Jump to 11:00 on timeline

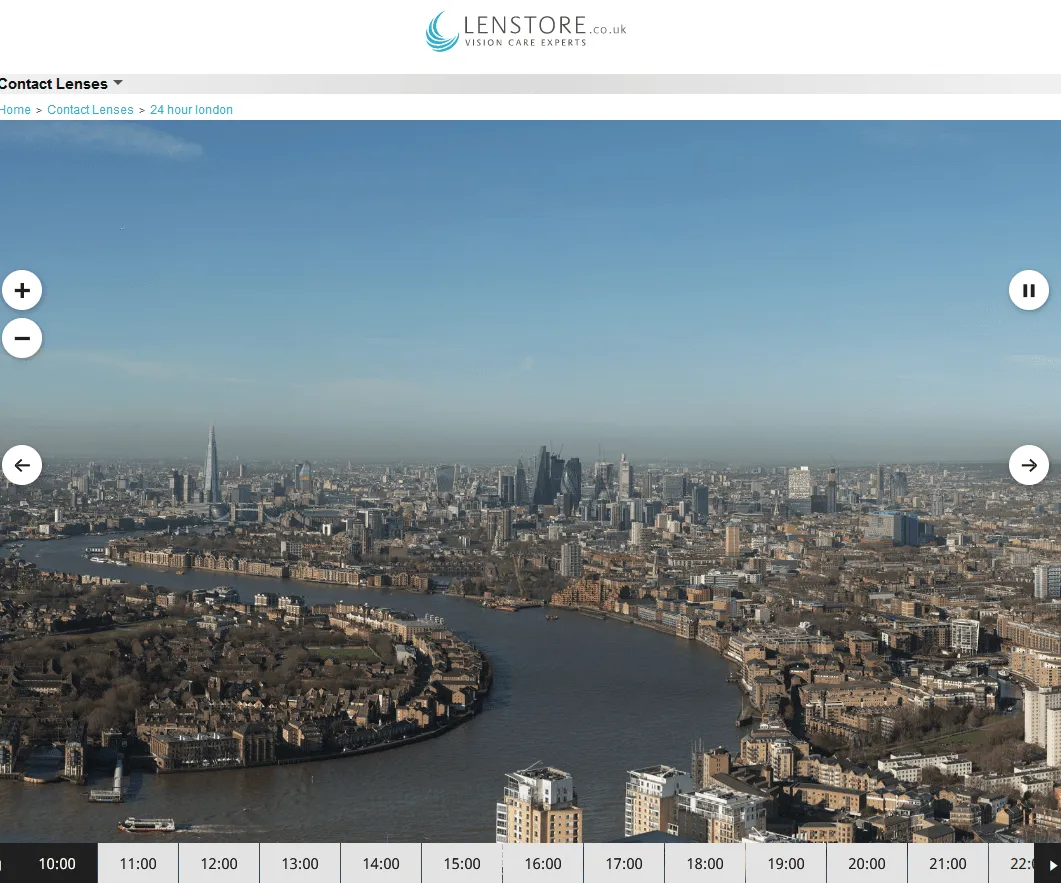pyautogui.click(x=138, y=863)
